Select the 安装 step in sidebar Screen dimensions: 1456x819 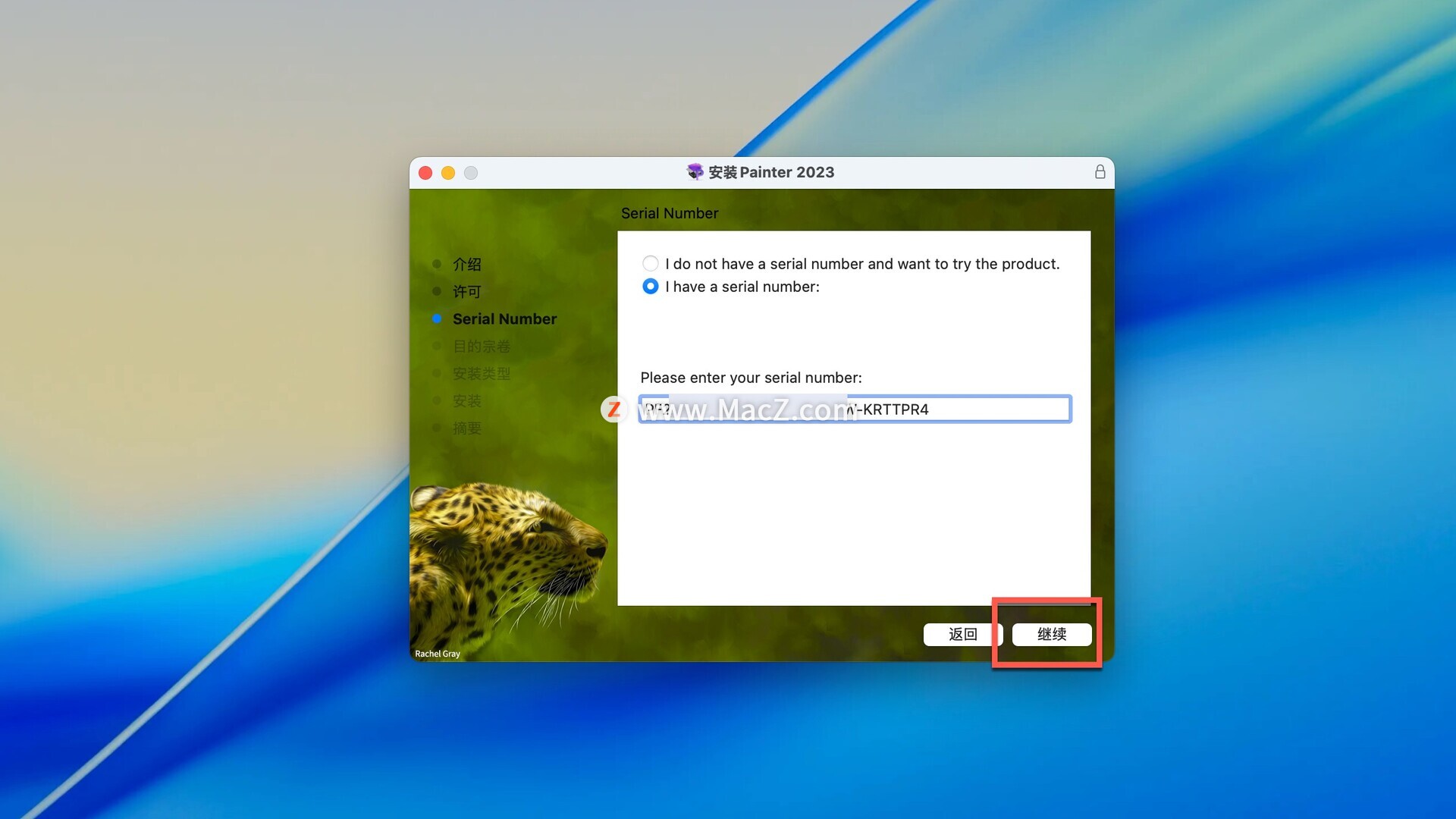466,400
